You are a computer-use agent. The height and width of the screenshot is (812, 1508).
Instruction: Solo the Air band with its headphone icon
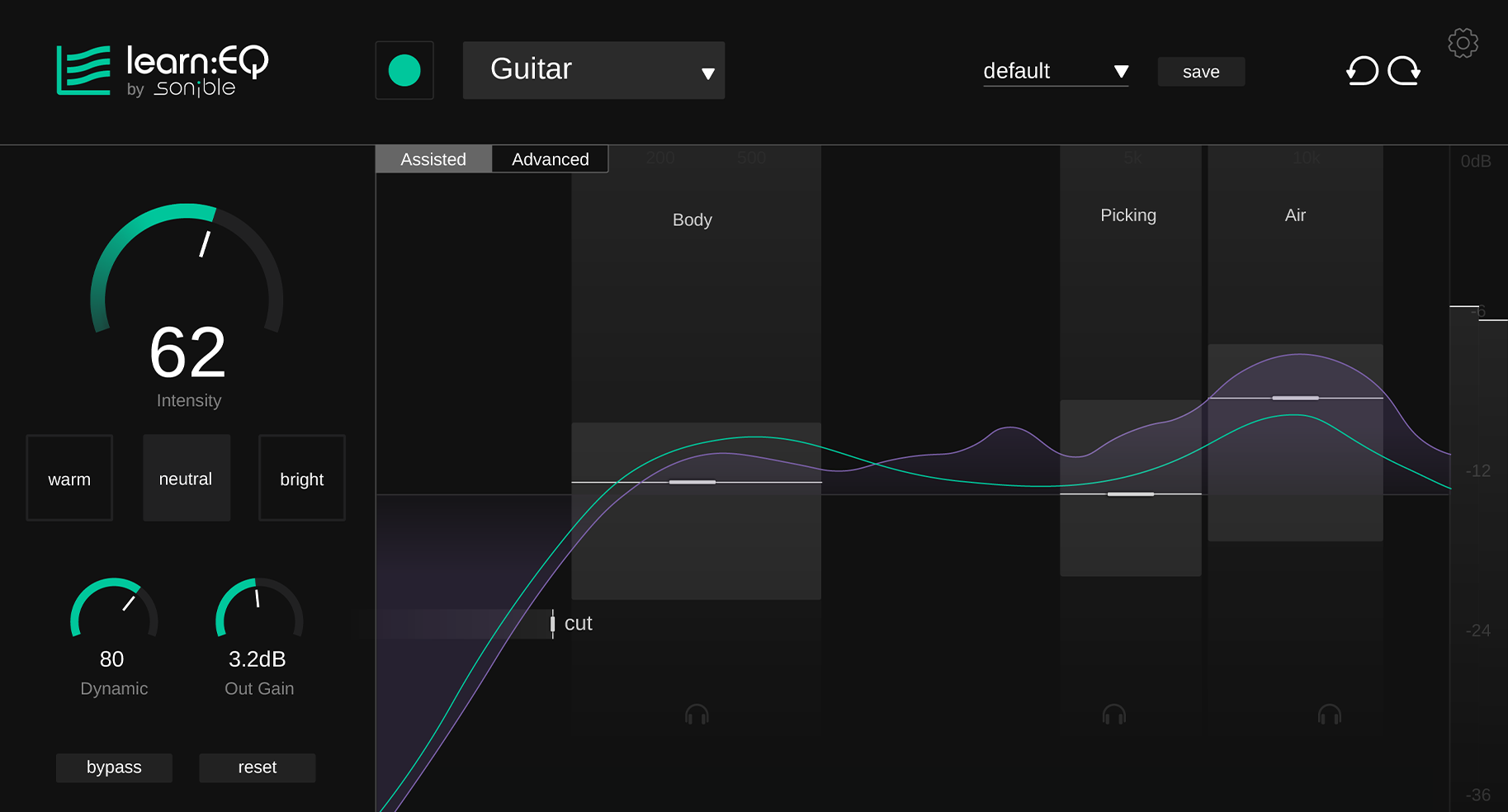tap(1330, 714)
